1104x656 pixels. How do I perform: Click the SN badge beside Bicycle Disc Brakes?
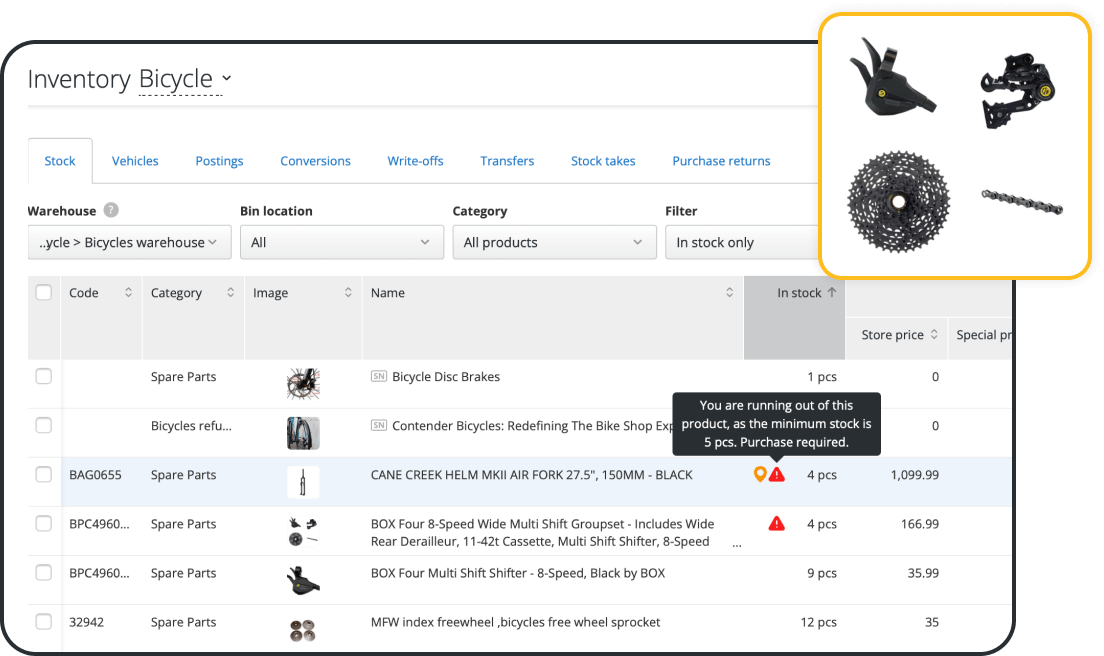click(379, 377)
